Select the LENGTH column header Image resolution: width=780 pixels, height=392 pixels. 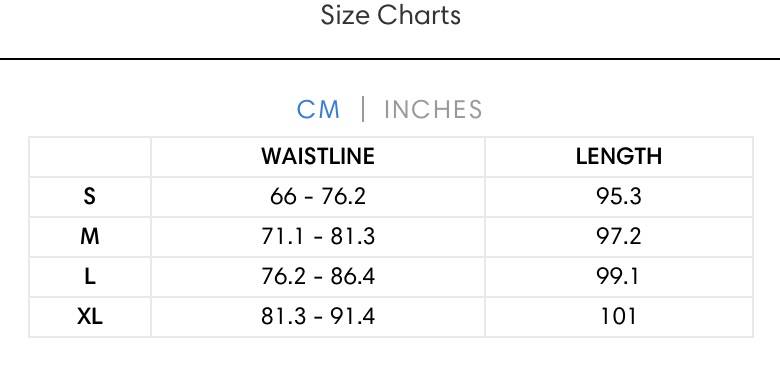619,157
